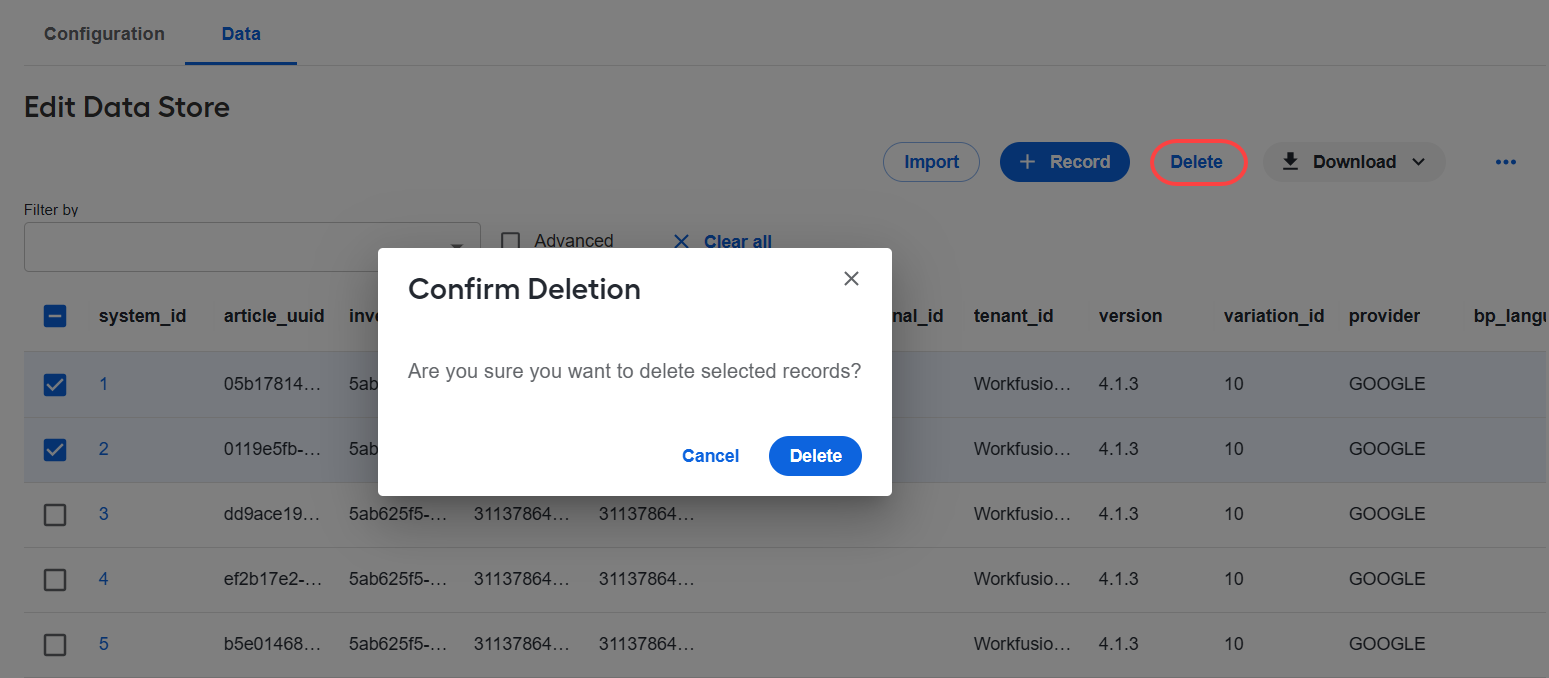Viewport: 1549px width, 678px height.
Task: Select article_uuid cell b5e01468…
Action: coord(273,644)
